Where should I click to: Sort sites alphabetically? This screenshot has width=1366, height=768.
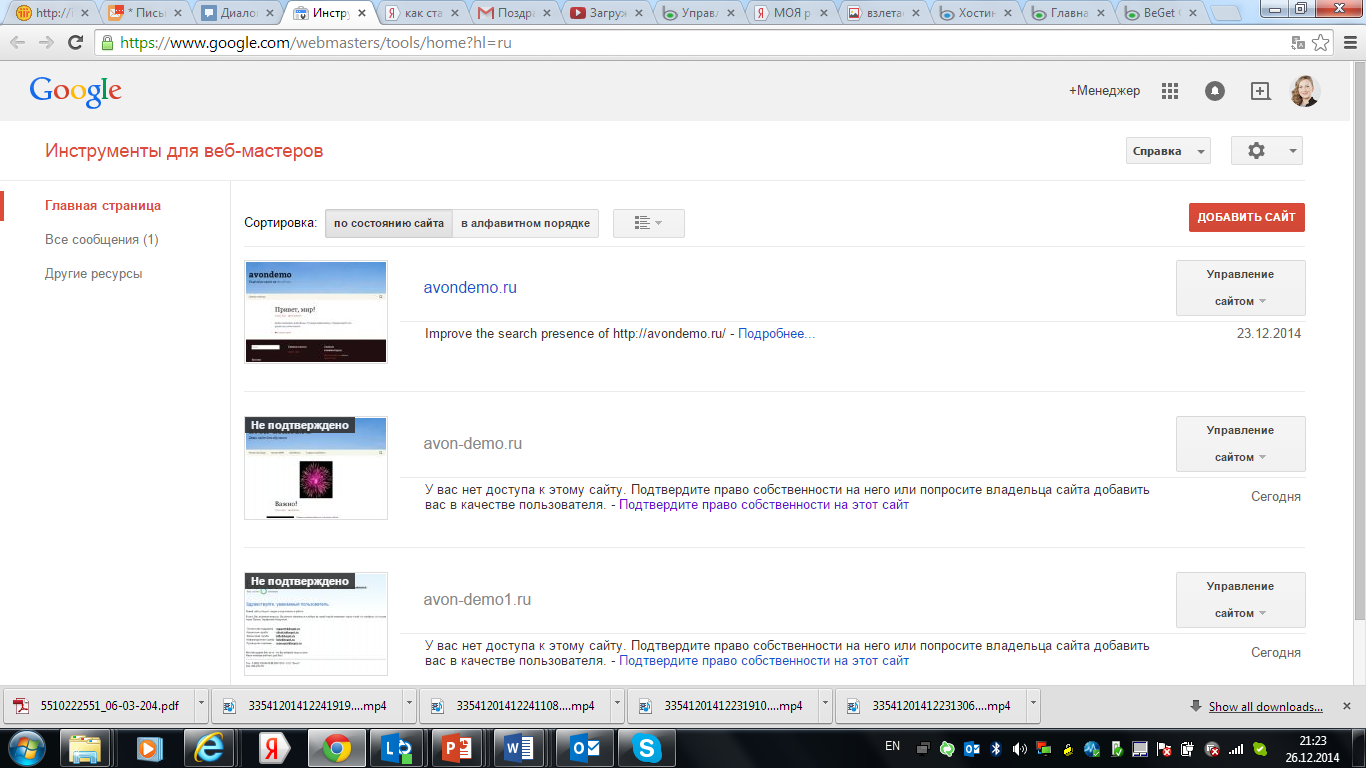pyautogui.click(x=525, y=223)
